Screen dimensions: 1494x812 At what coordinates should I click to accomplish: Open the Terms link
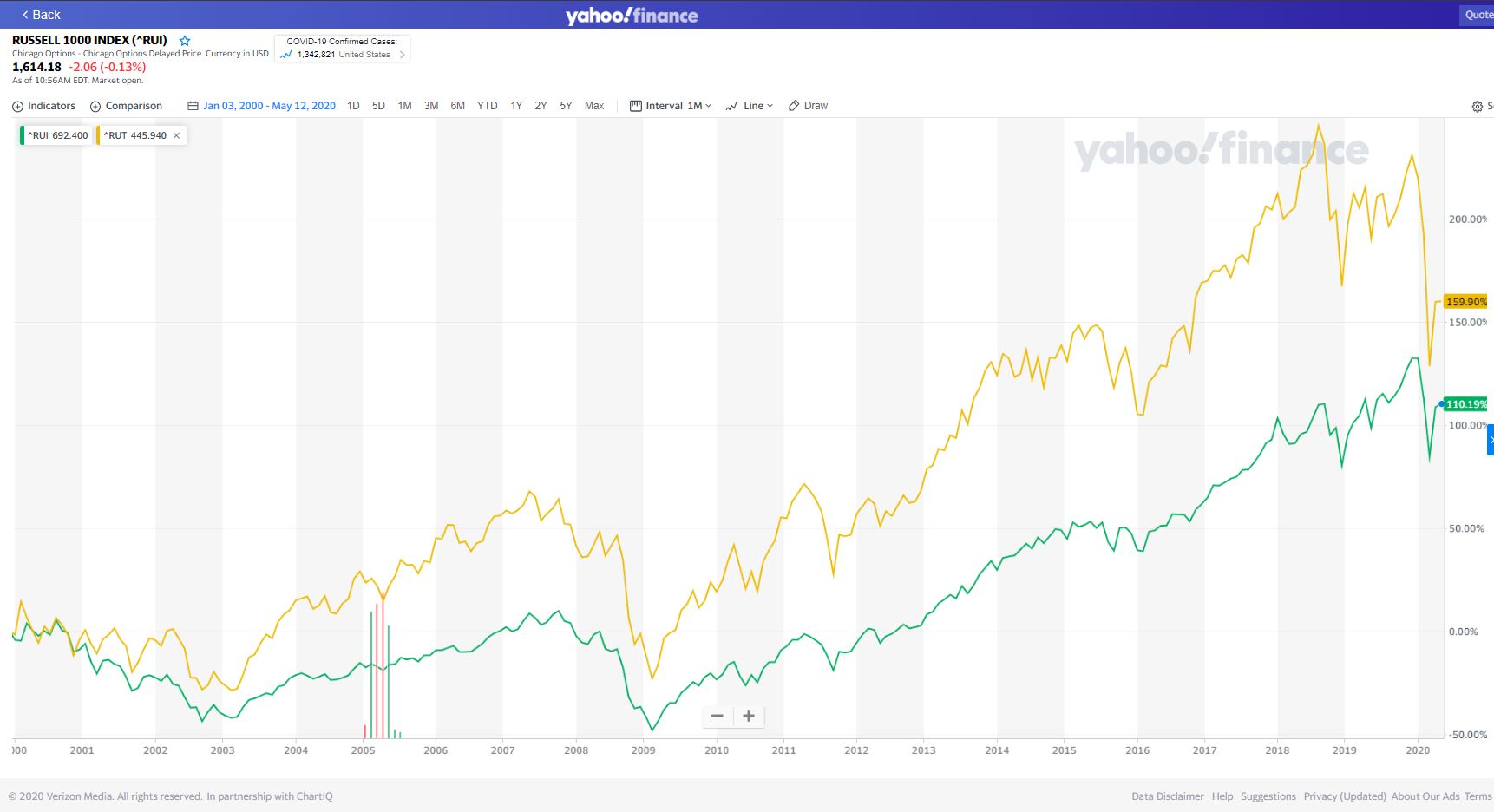click(1478, 796)
